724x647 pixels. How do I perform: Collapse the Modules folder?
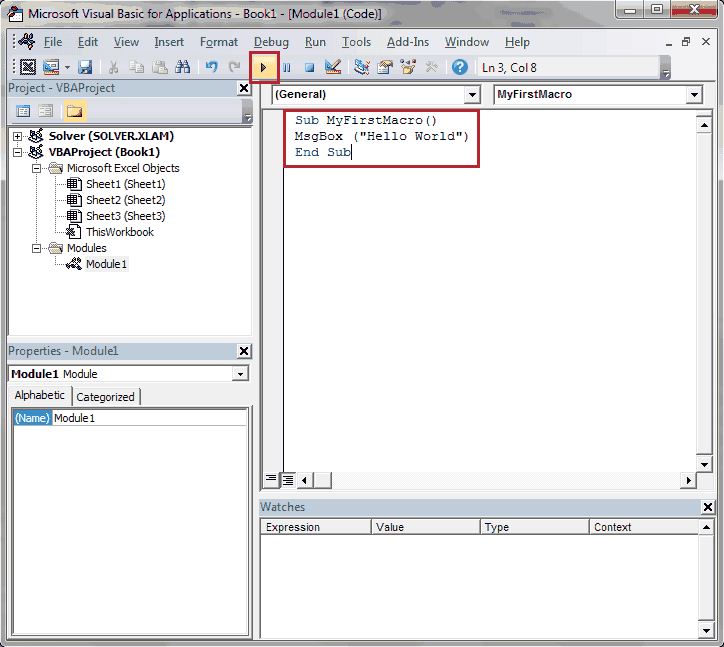36,248
